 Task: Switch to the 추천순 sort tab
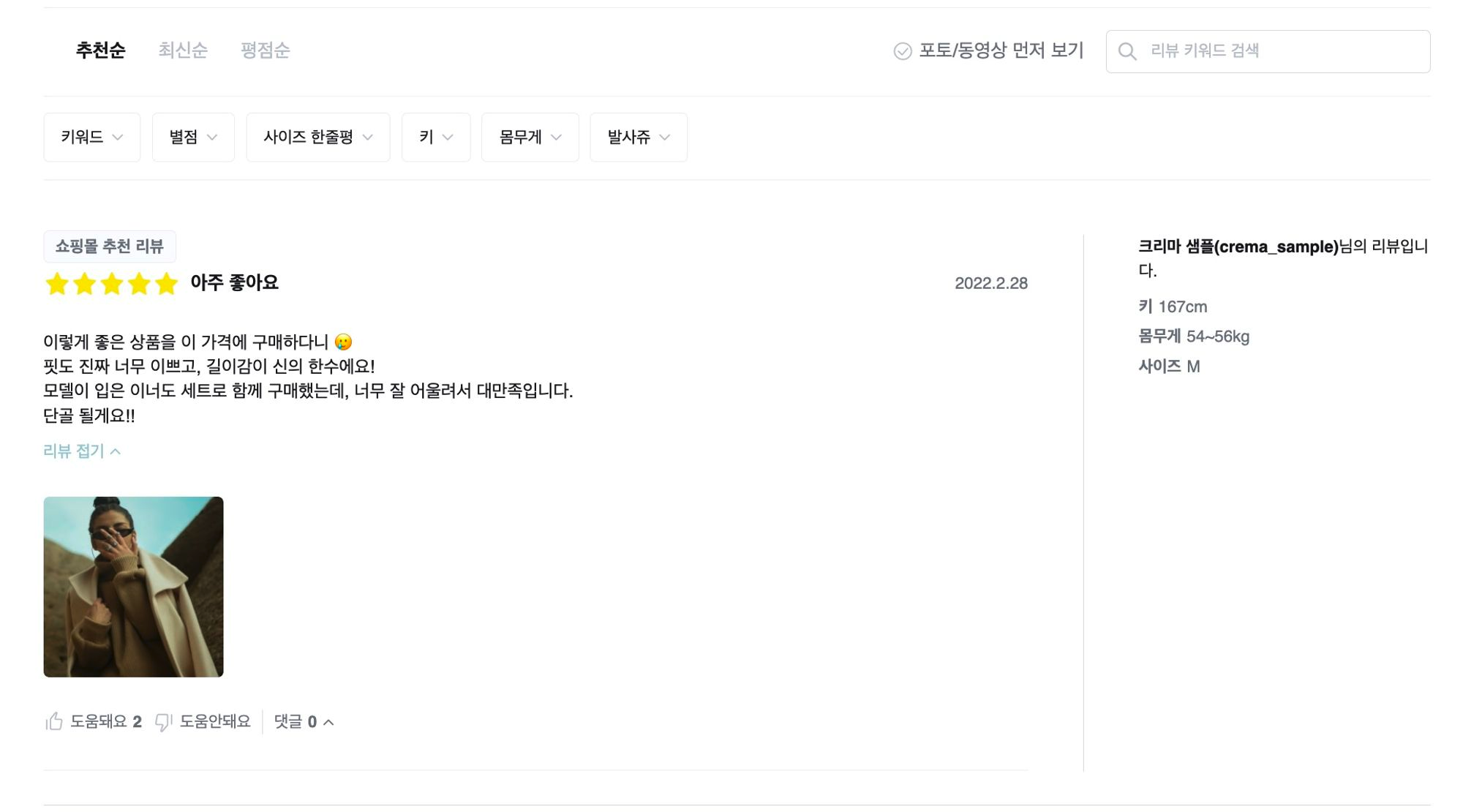point(101,50)
